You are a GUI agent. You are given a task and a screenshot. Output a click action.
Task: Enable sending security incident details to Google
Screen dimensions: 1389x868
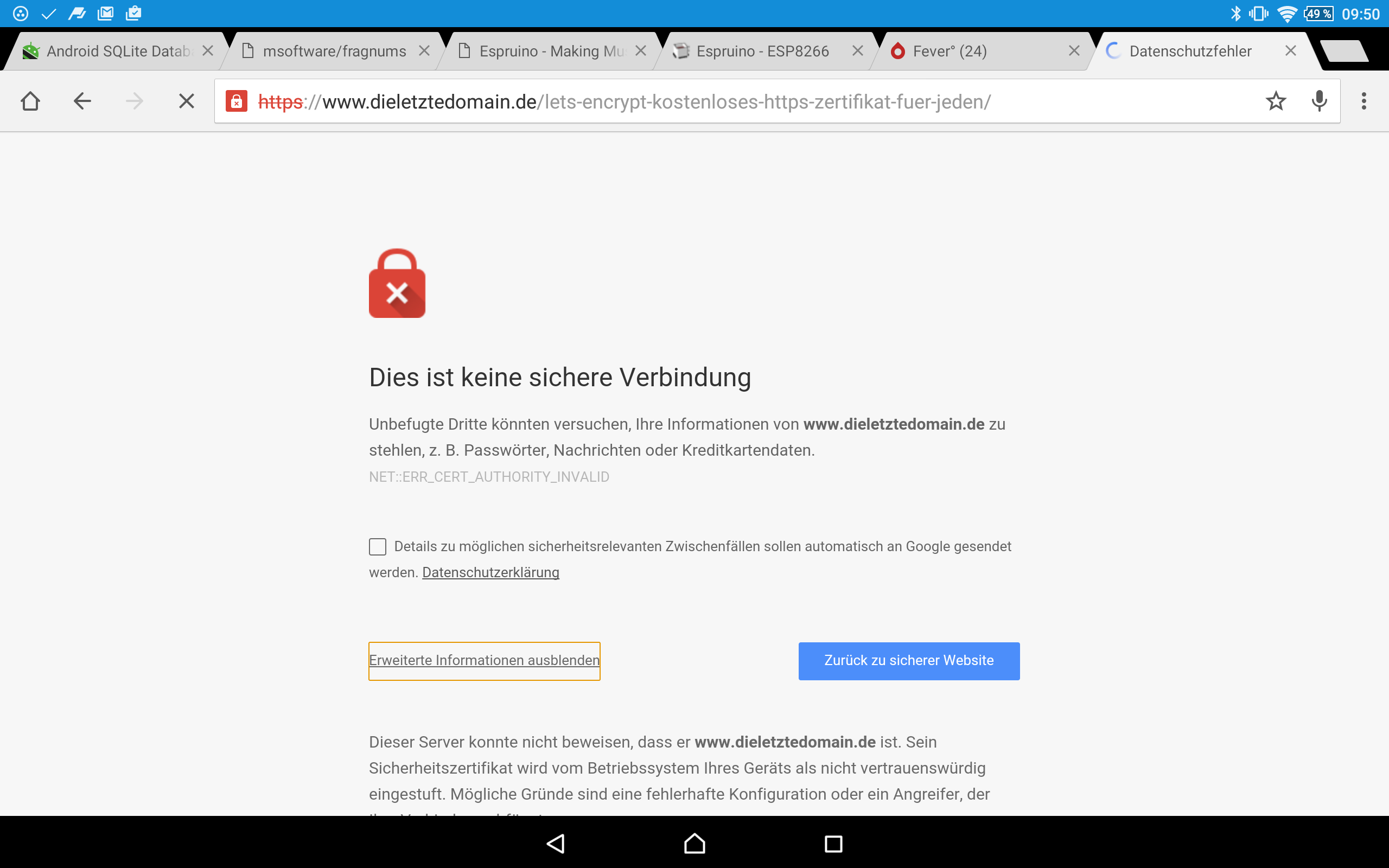click(377, 546)
